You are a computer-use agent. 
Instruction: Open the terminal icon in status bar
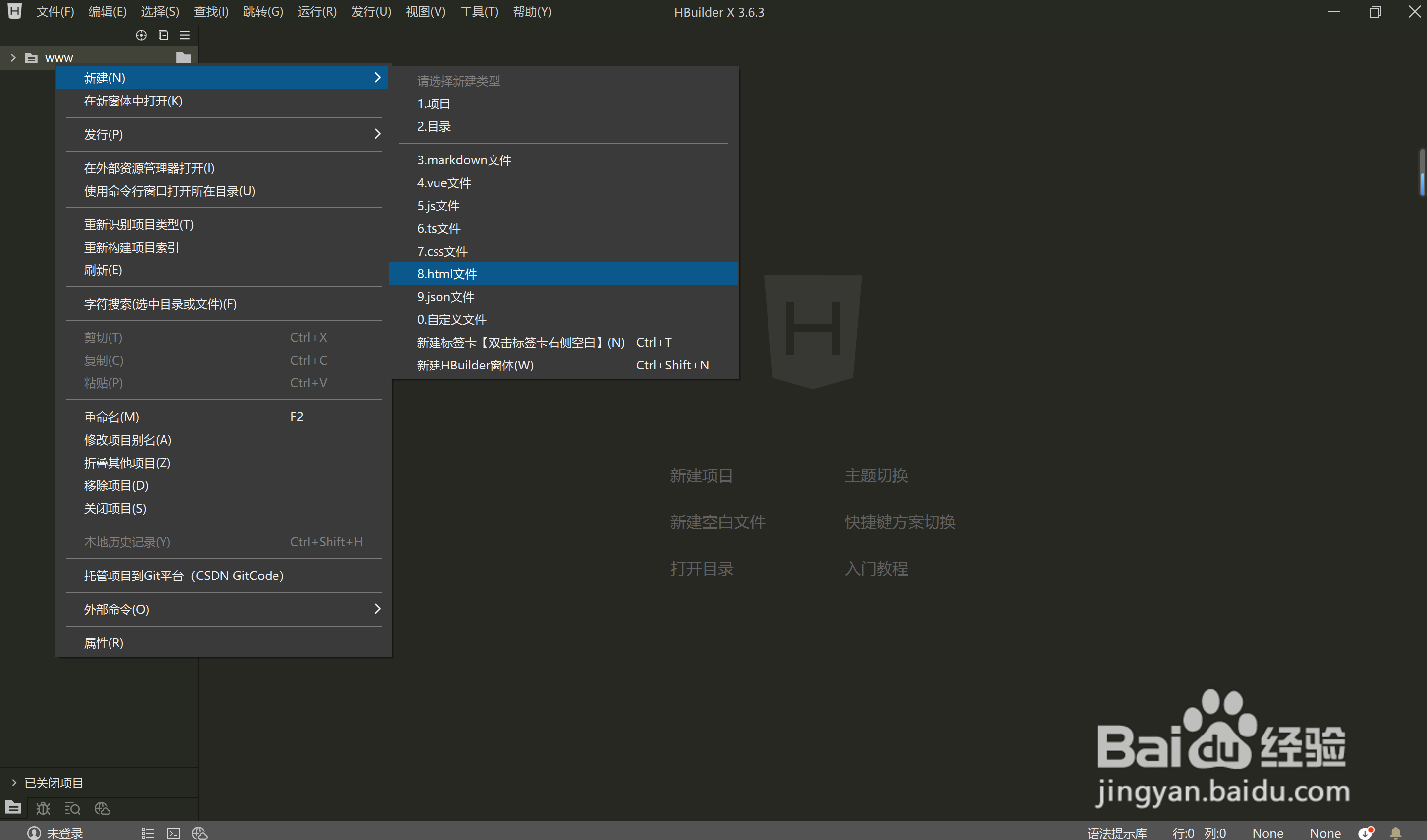coord(174,833)
